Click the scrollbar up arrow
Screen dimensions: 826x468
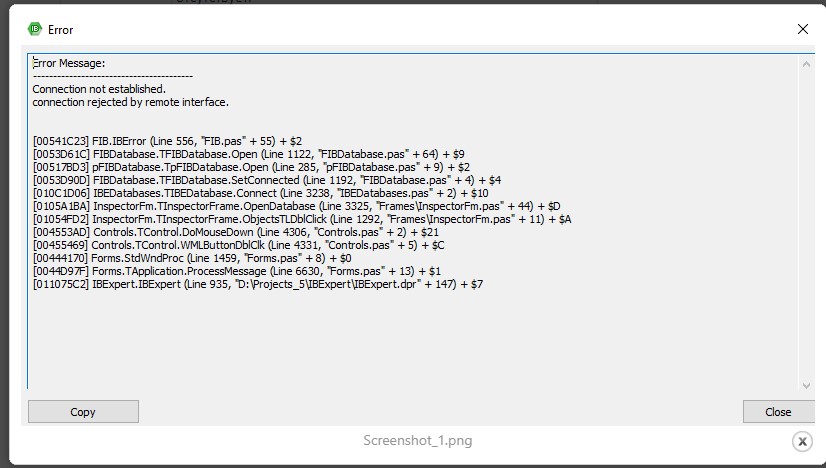pyautogui.click(x=807, y=64)
